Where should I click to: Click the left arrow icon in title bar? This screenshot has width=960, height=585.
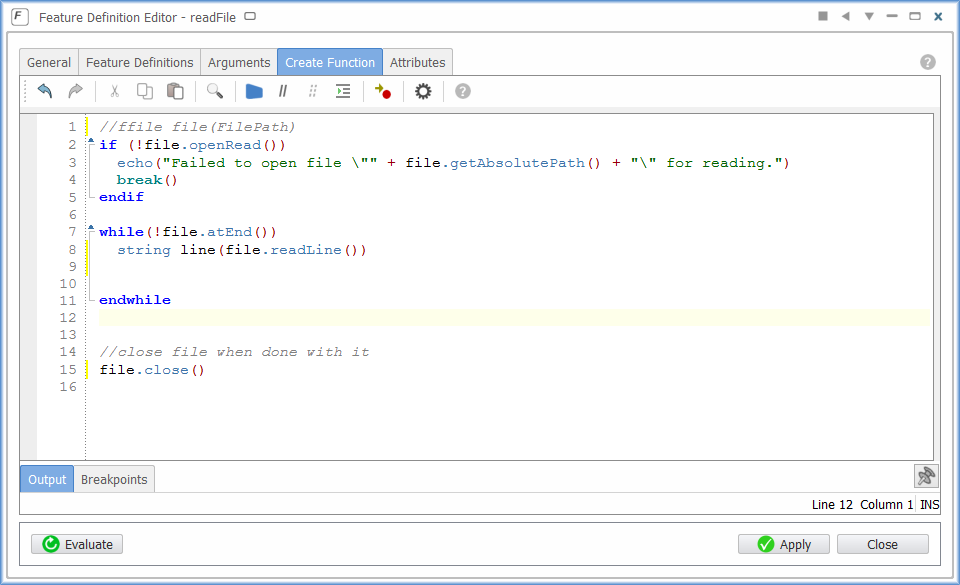pos(846,16)
